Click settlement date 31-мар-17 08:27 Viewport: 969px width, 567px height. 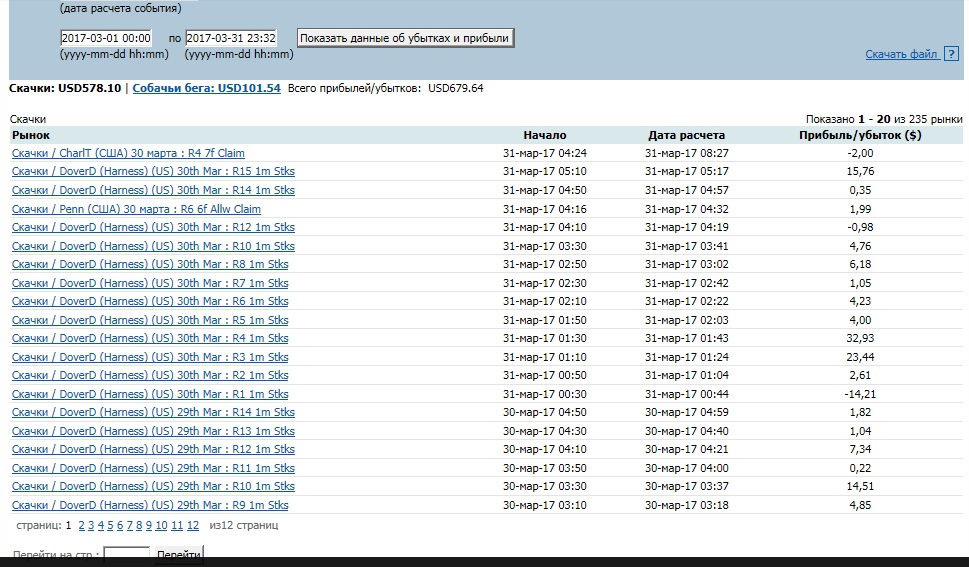tap(687, 153)
